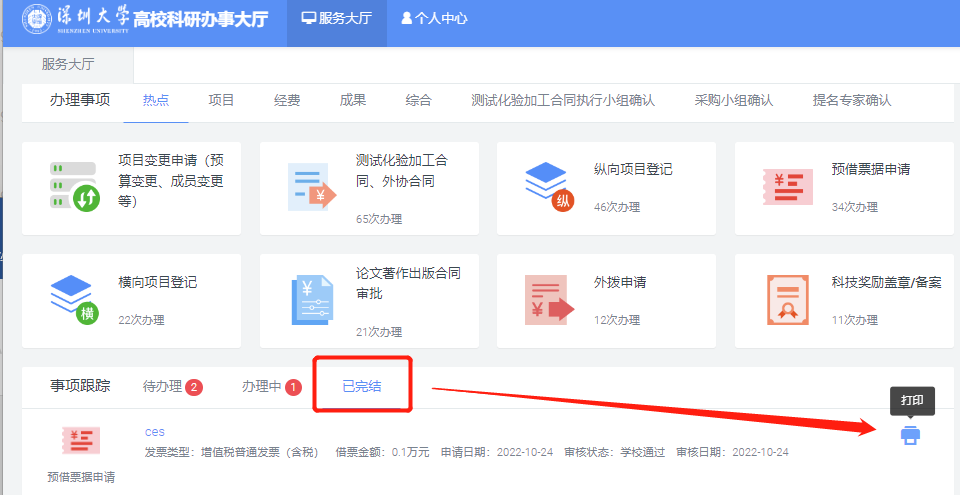Click the 项目变更申请 server icon
This screenshot has height=495, width=960.
point(74,186)
